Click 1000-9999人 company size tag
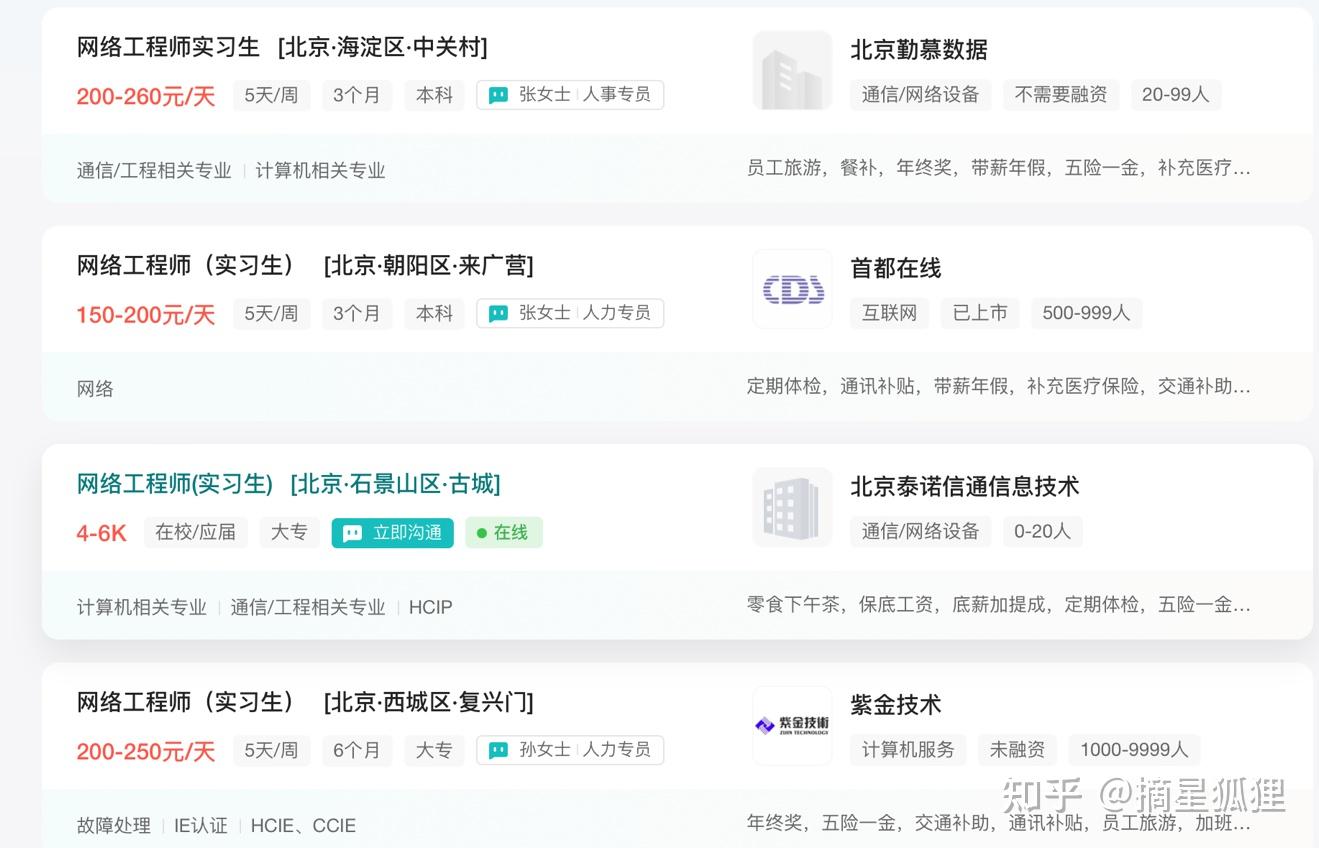The height and width of the screenshot is (848, 1319). point(1134,750)
